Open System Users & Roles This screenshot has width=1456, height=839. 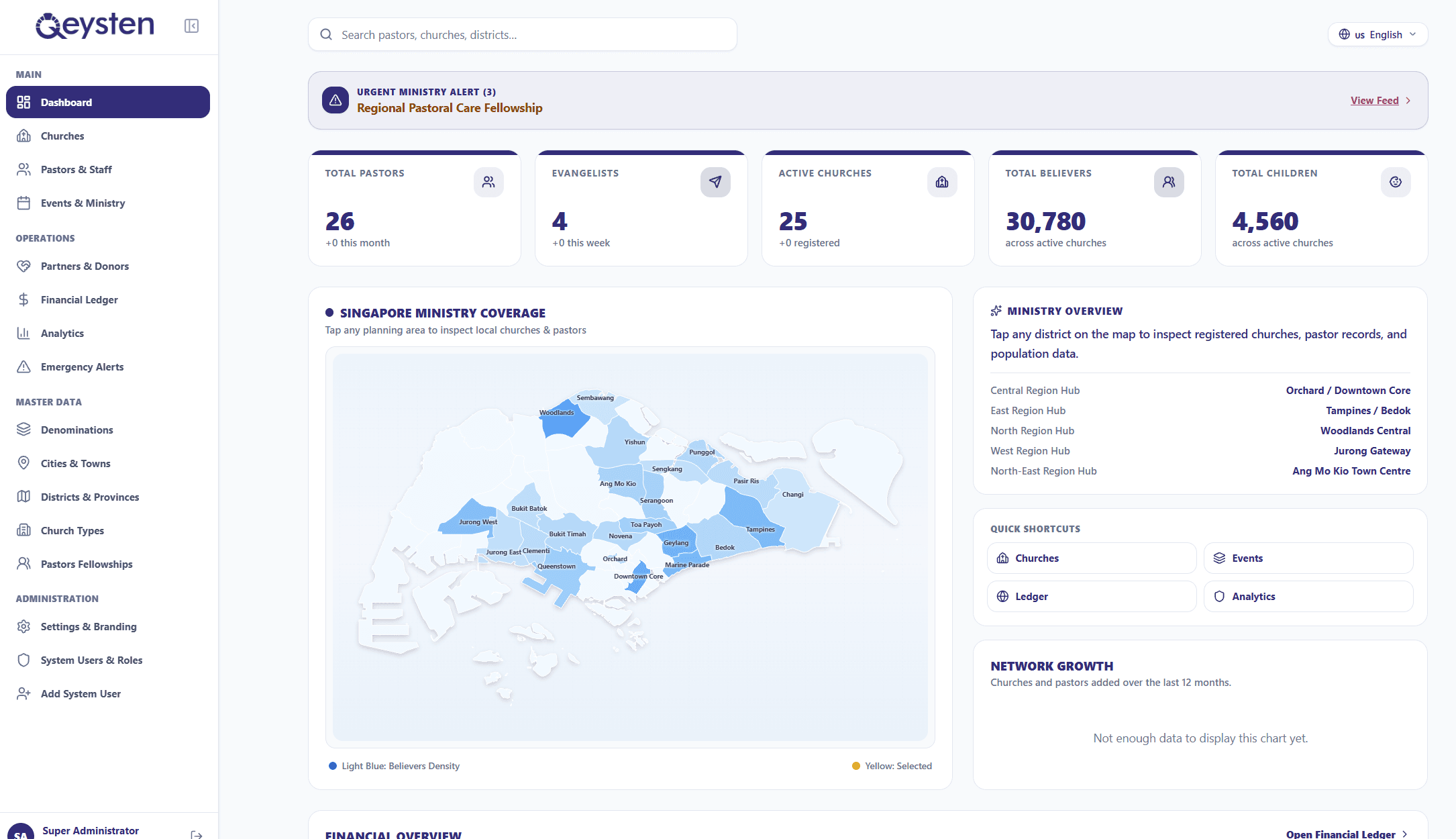[108, 660]
